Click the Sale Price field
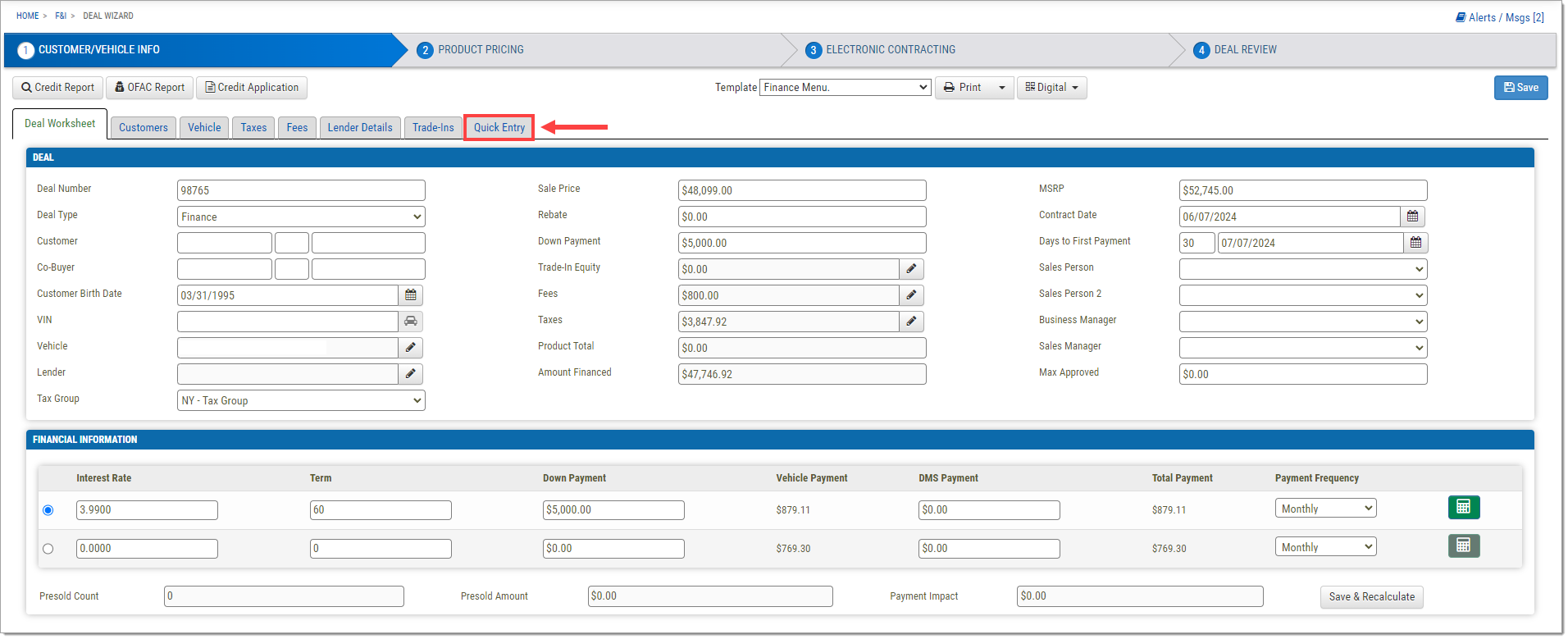This screenshot has width=1568, height=639. tap(802, 190)
